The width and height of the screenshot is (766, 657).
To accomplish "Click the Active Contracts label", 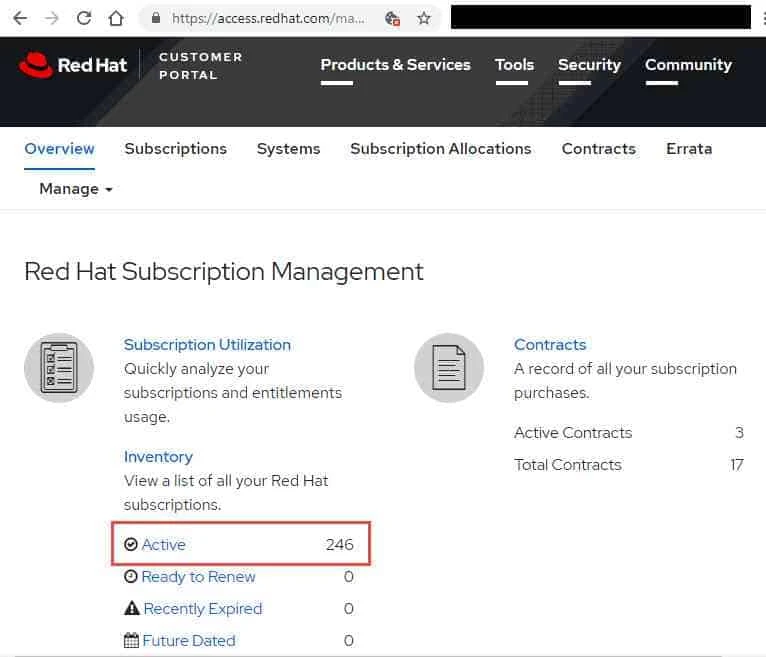I will tap(573, 432).
